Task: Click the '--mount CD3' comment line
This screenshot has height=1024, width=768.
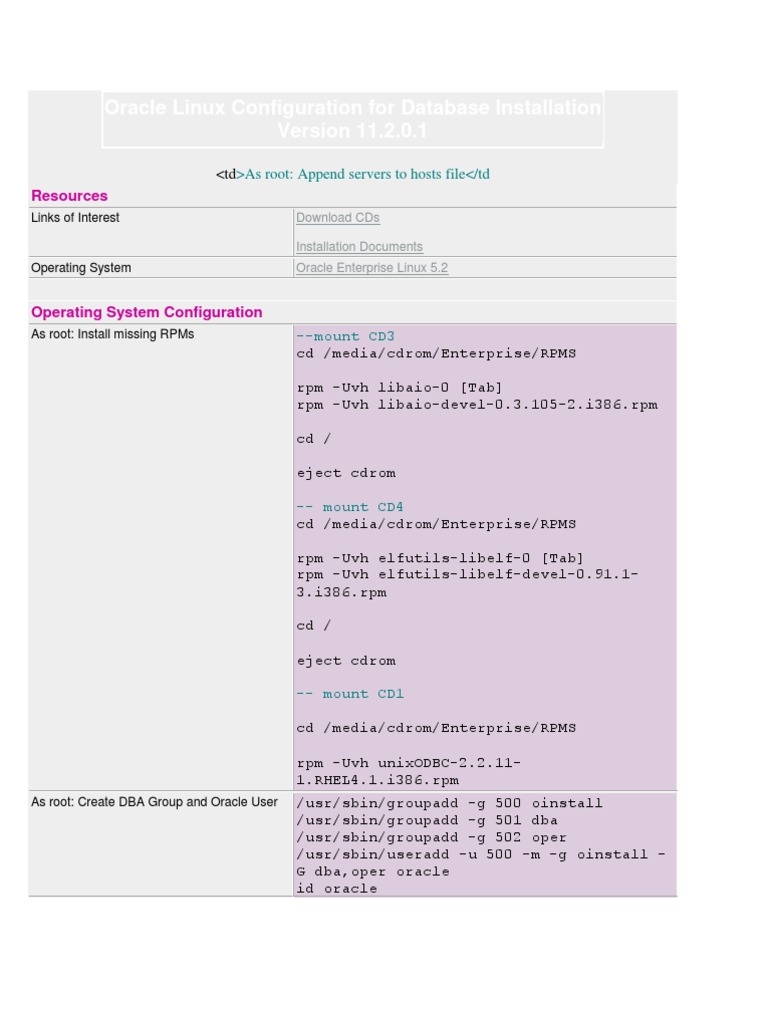Action: (345, 336)
